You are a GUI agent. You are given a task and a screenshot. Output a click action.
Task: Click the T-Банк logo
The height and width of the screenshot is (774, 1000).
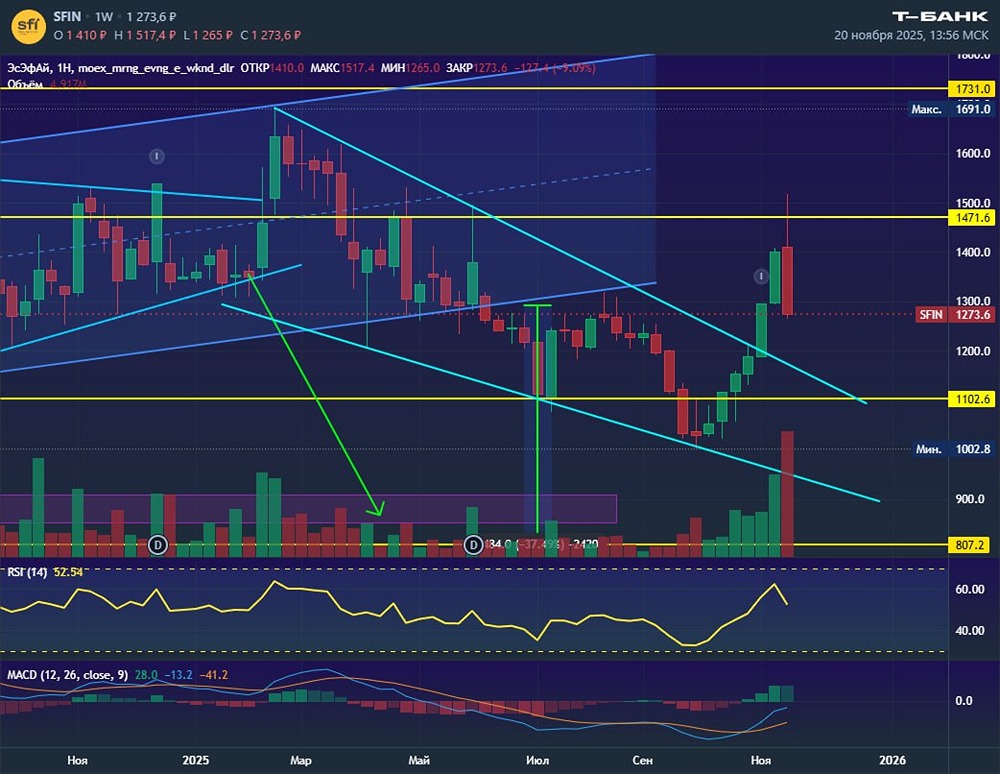tap(939, 17)
